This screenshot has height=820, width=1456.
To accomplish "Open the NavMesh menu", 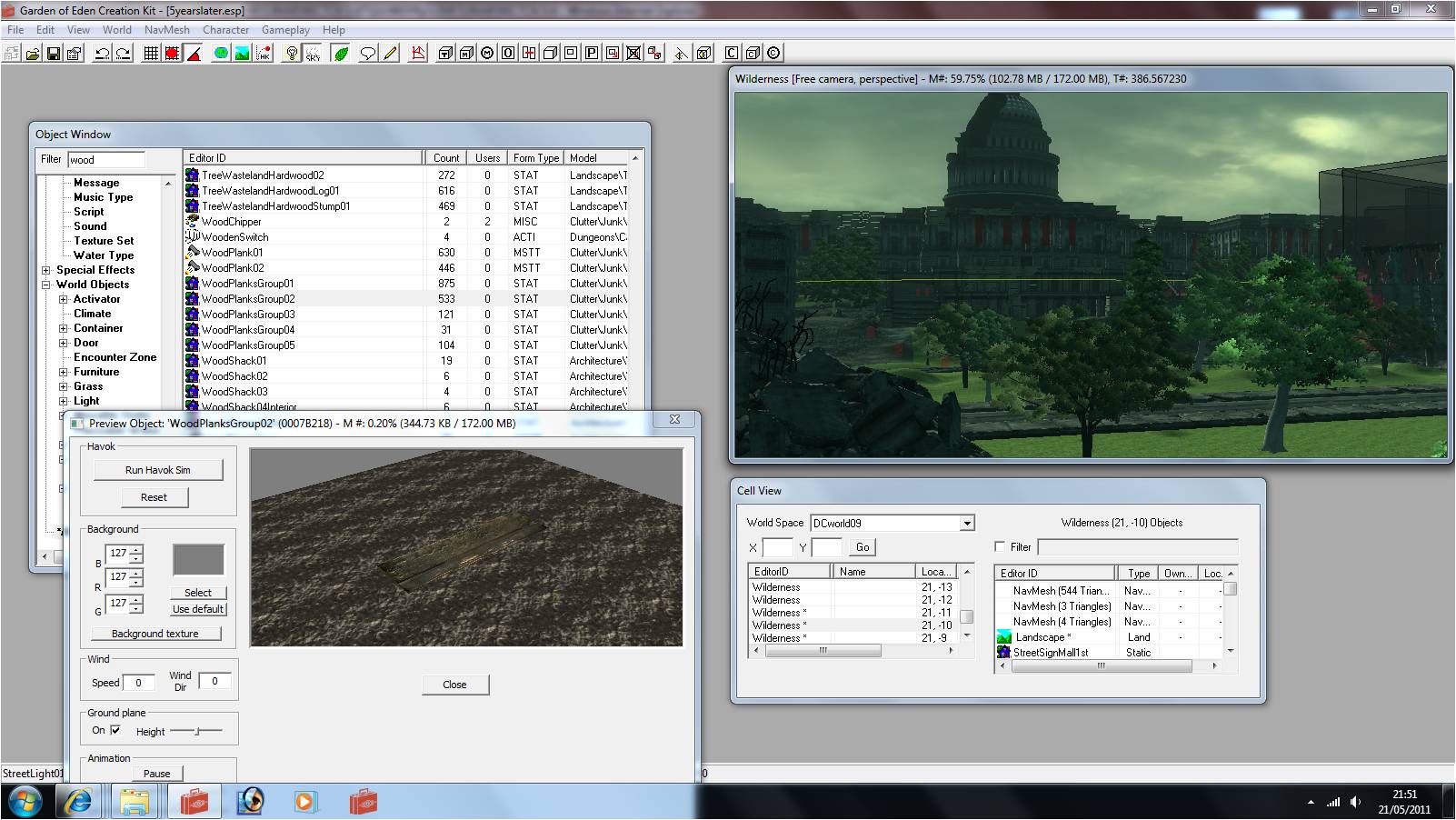I will pos(166,30).
